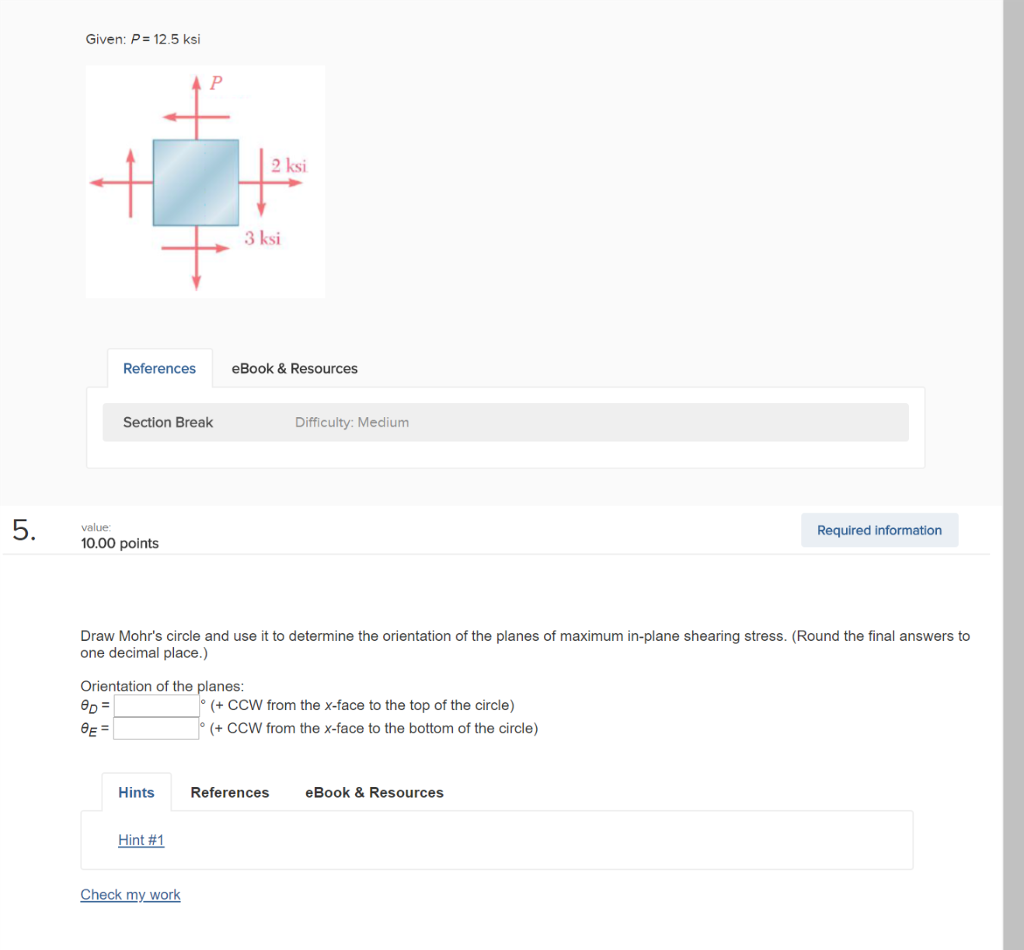Open the eBook & Resources tab at top
Screen dimensions: 1024x950
click(294, 368)
